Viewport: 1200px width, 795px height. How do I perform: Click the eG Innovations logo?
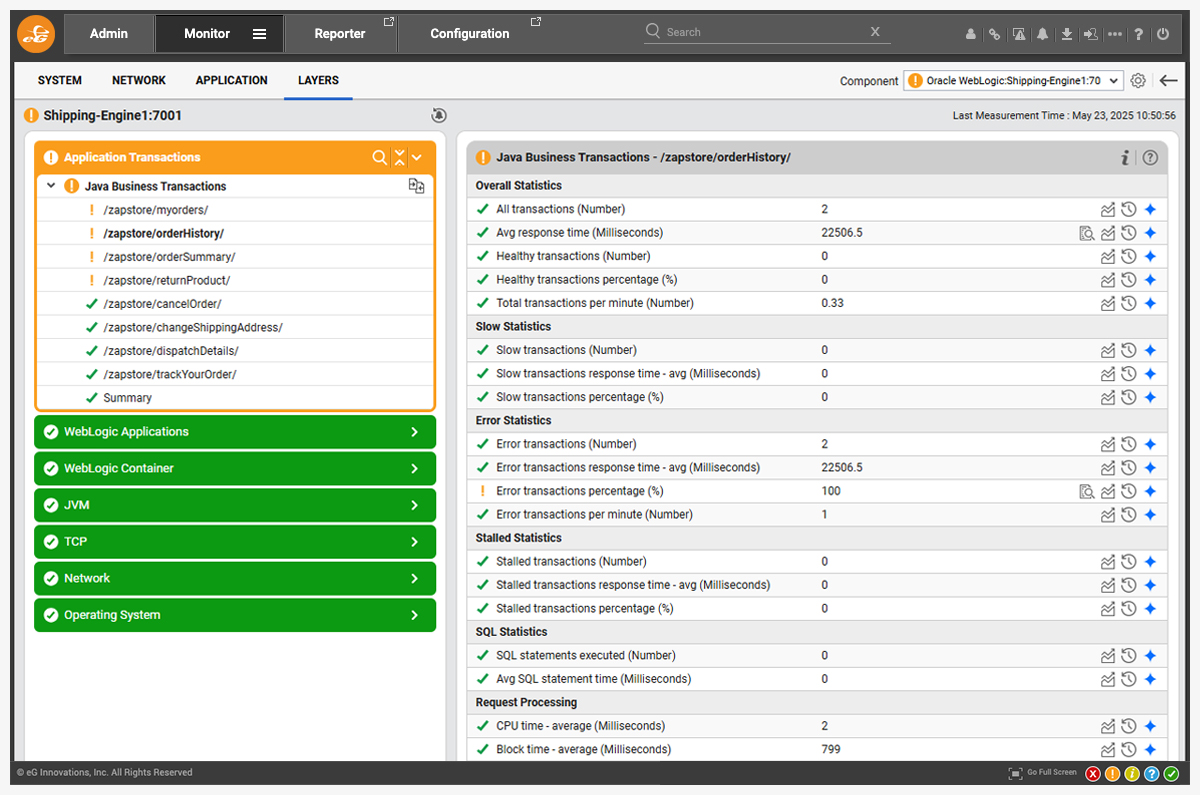tap(36, 34)
